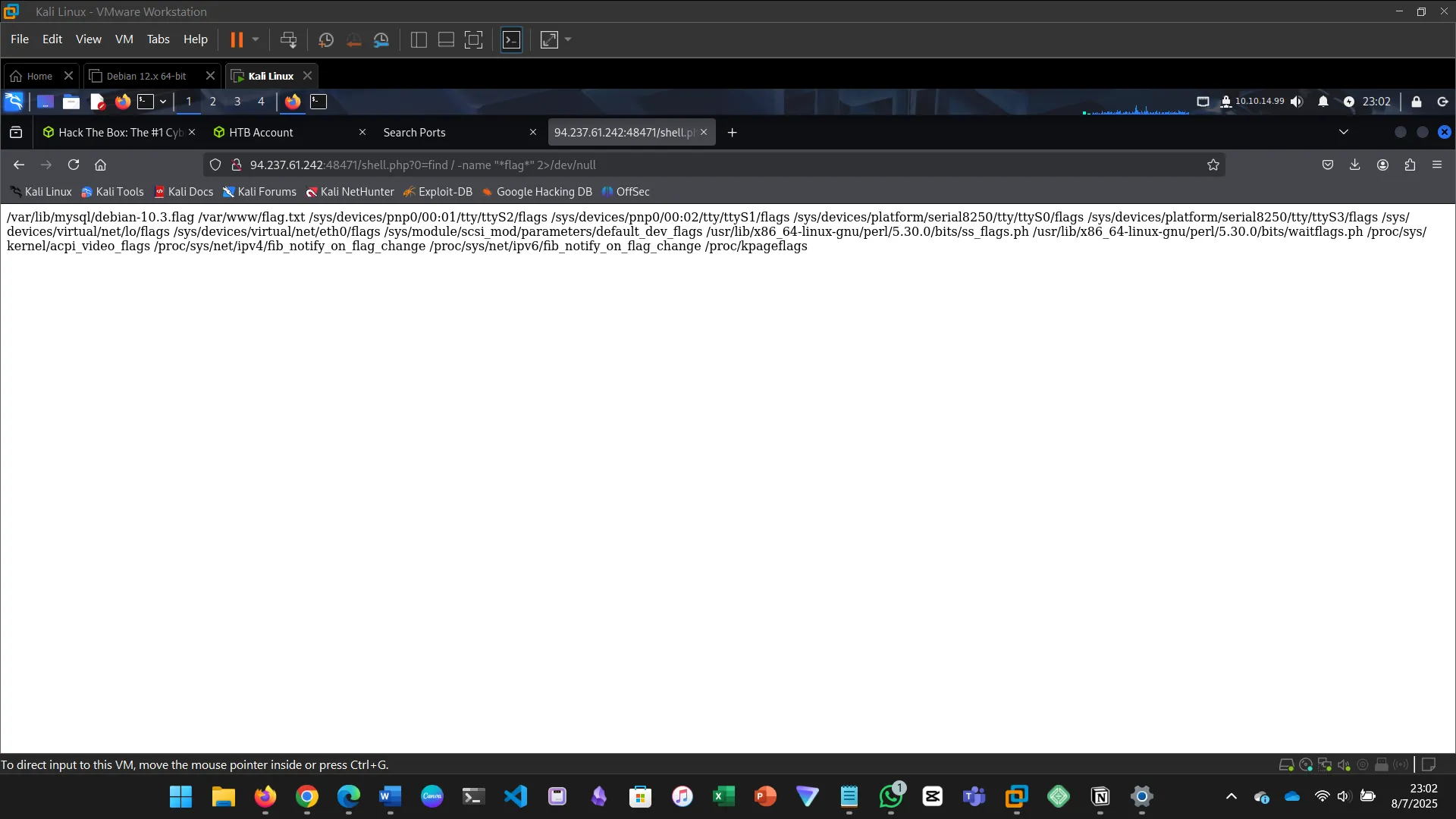Open a new Firefox tab
1456x819 pixels.
pyautogui.click(x=732, y=132)
